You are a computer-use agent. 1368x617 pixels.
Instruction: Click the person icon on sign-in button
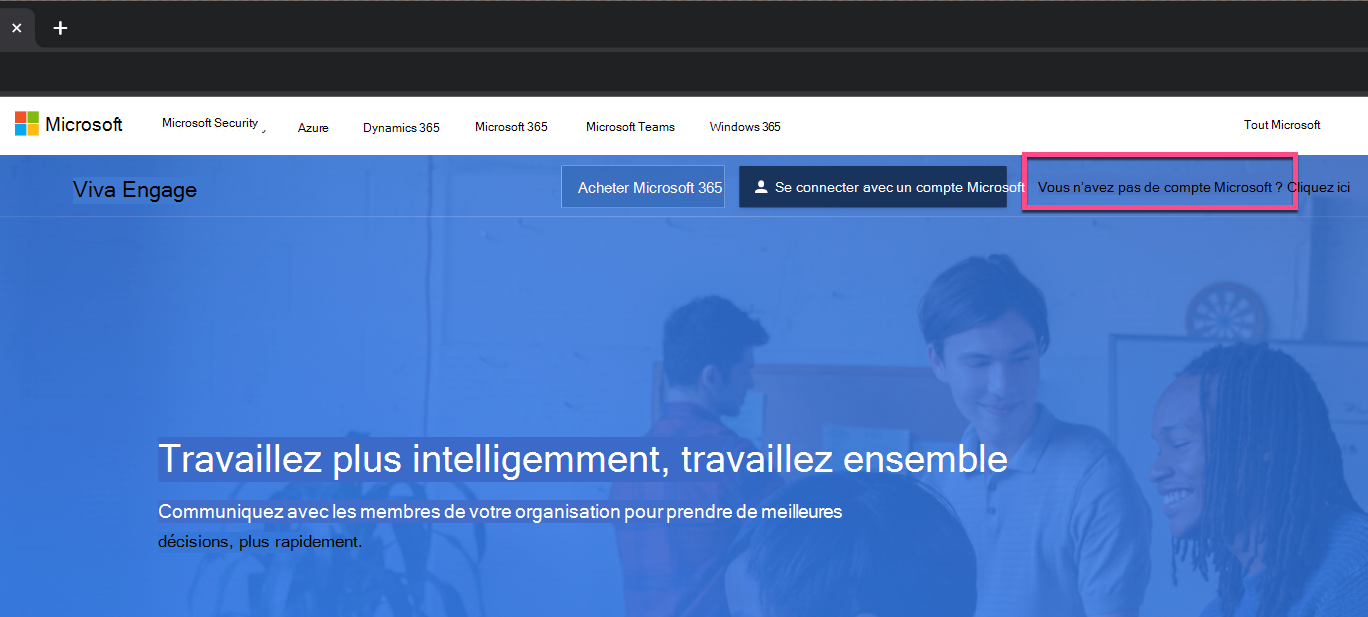pyautogui.click(x=761, y=187)
